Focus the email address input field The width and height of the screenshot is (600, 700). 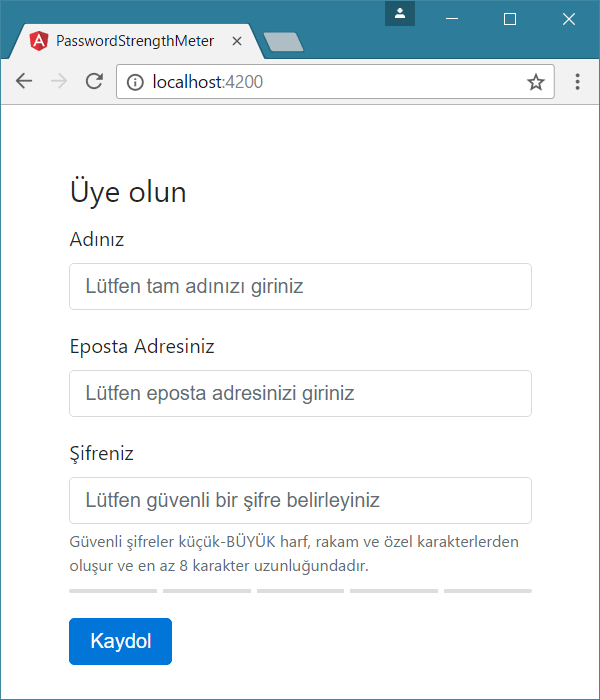pyautogui.click(x=300, y=394)
